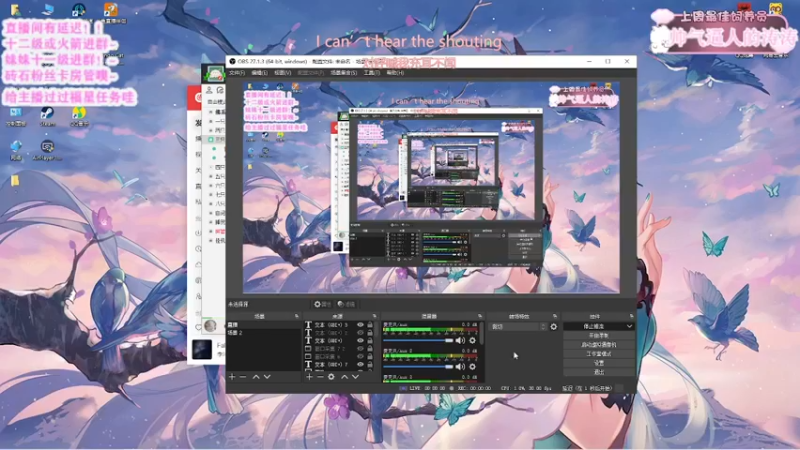Pop out the 控件 dock panel

(631, 316)
